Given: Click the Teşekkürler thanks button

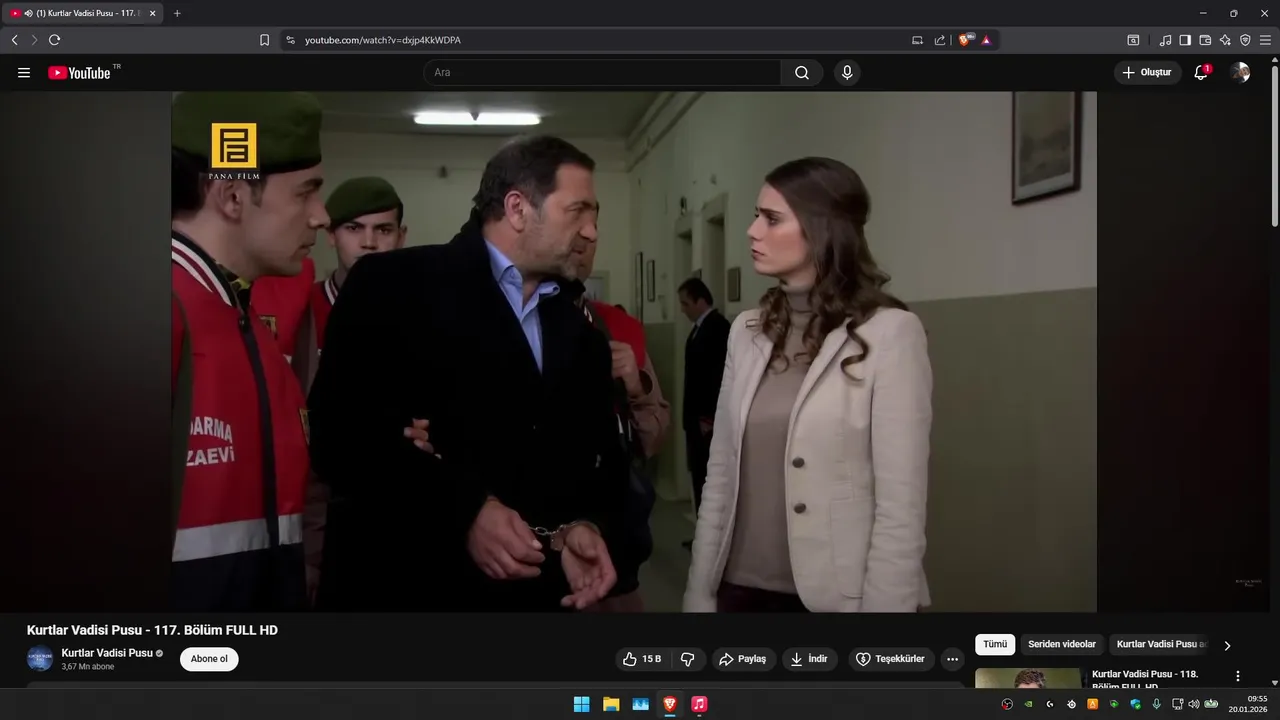Looking at the screenshot, I should point(891,659).
